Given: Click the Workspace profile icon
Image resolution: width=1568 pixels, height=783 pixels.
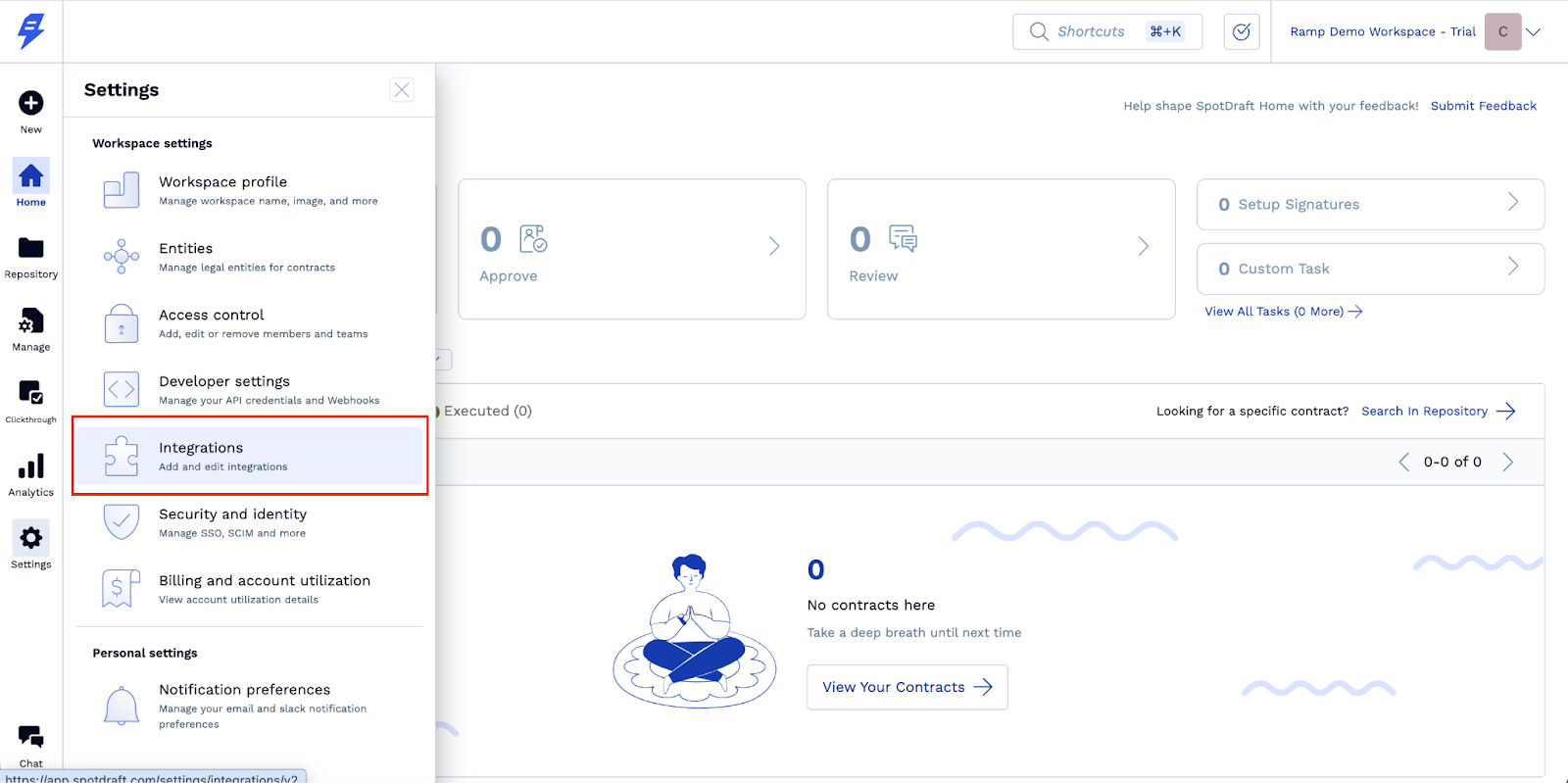Looking at the screenshot, I should click(x=122, y=190).
